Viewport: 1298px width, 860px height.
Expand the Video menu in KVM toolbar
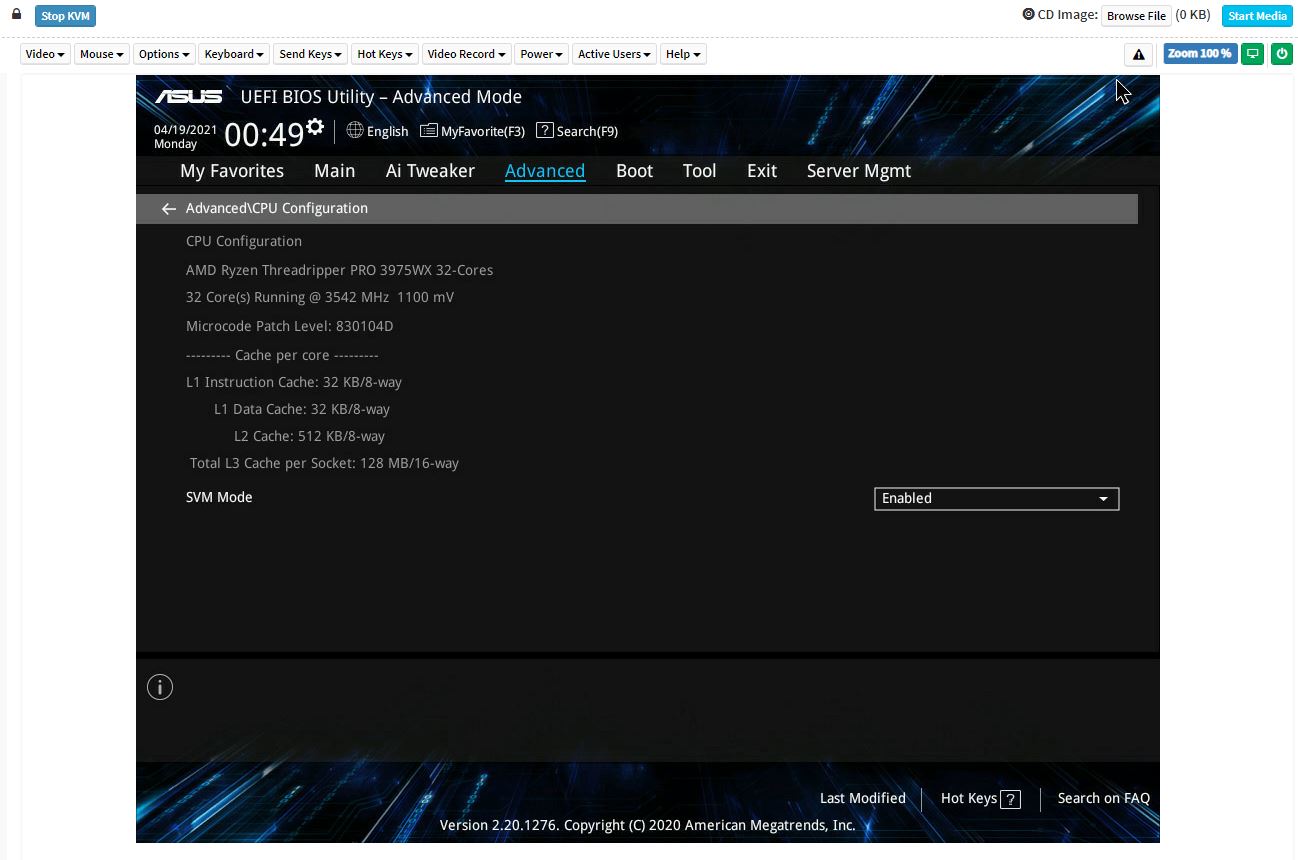click(45, 54)
